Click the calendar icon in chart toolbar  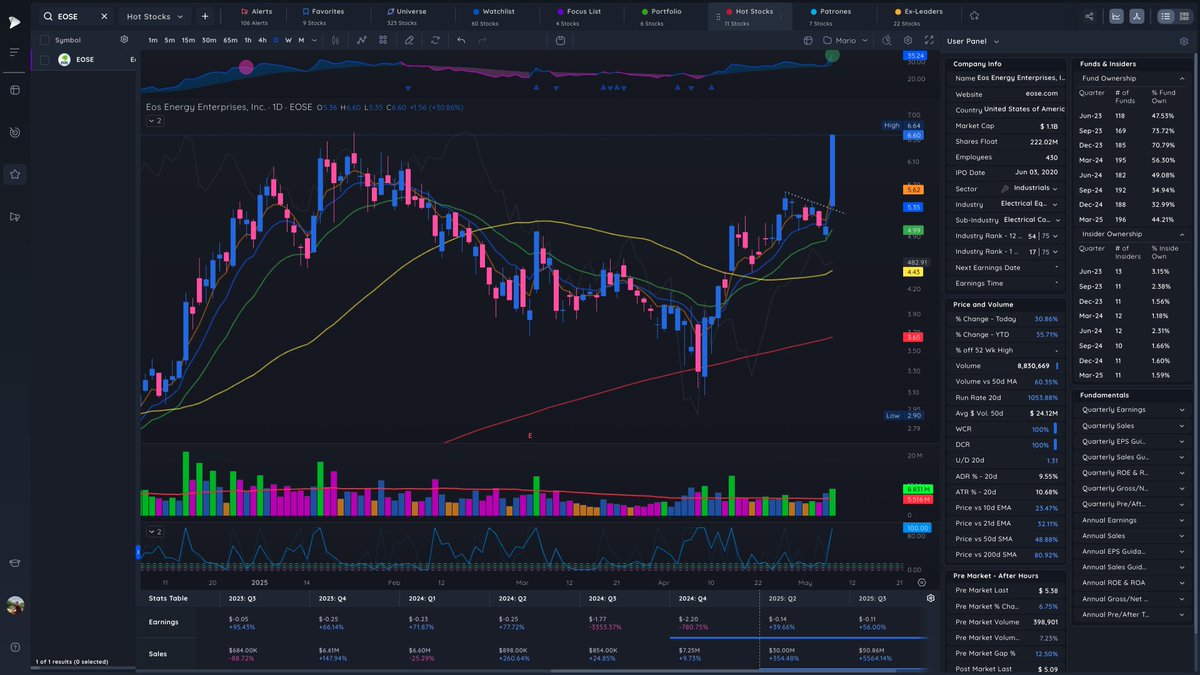point(560,40)
